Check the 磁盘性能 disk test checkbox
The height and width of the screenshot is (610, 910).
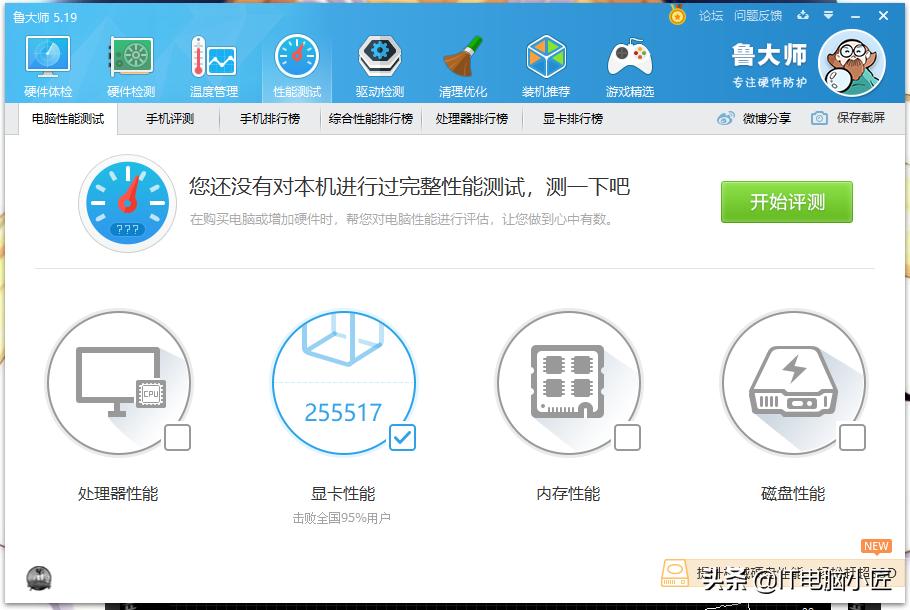pyautogui.click(x=853, y=438)
